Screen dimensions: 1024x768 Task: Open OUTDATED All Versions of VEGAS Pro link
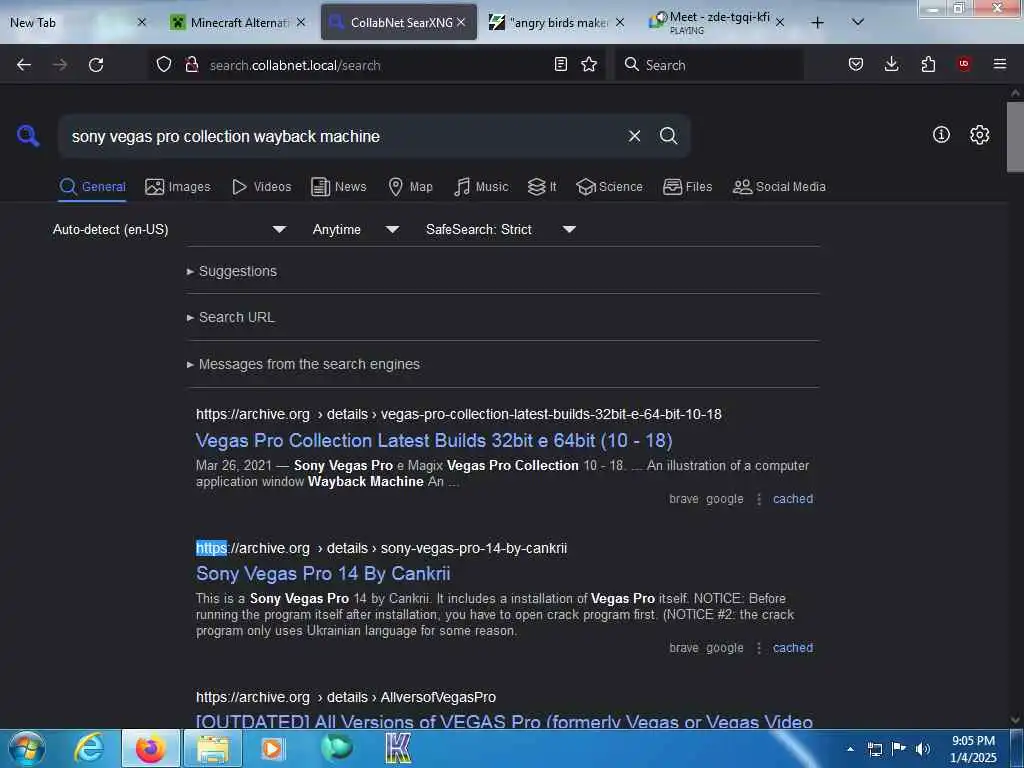504,721
